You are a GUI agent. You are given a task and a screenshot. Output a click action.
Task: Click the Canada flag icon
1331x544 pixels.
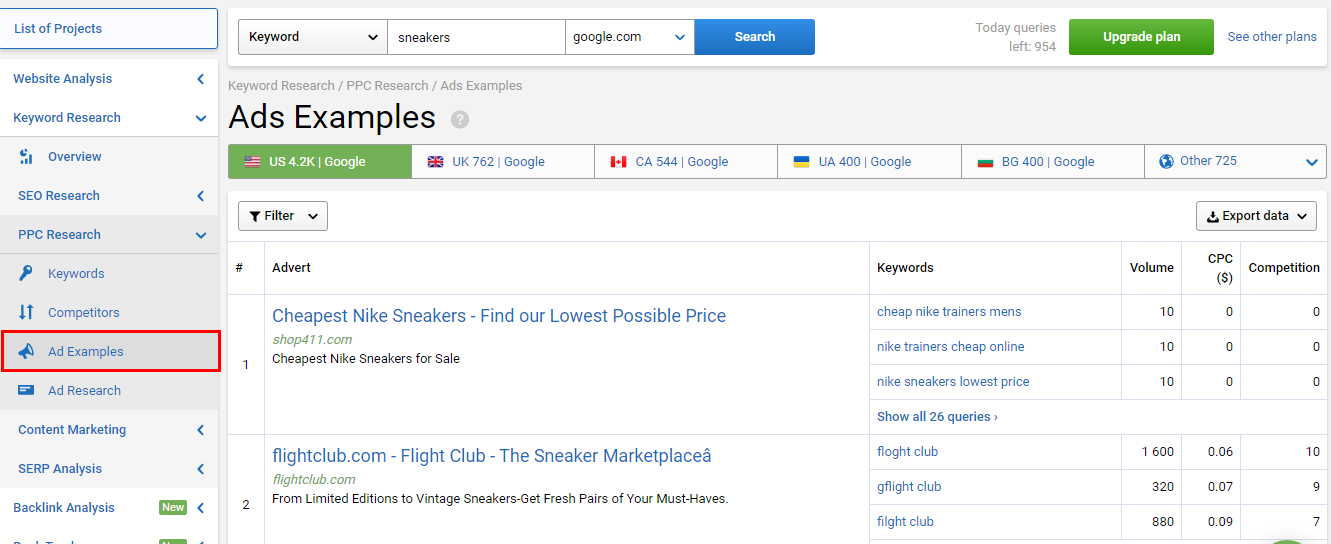618,162
